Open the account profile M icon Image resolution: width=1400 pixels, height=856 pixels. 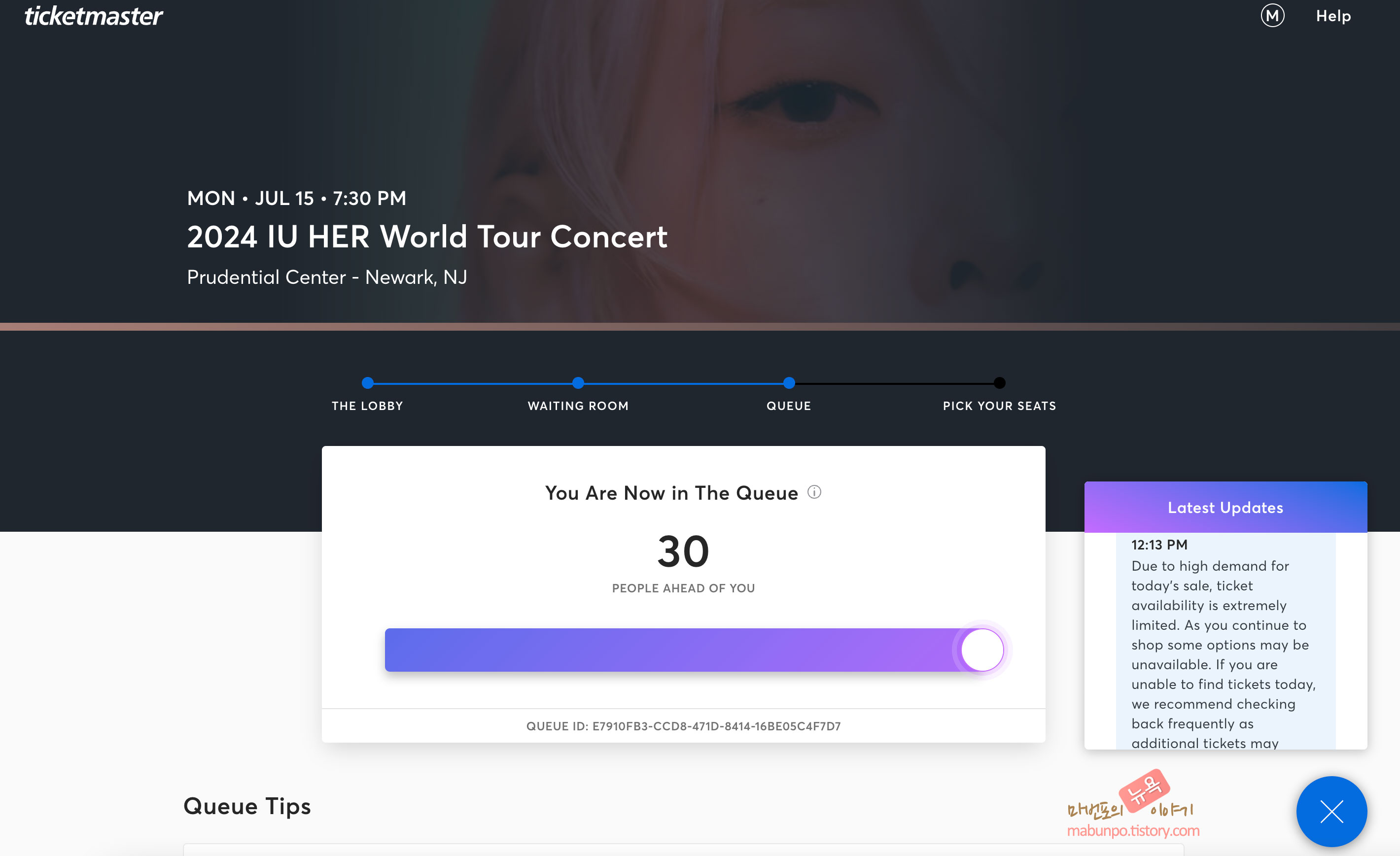(1272, 16)
